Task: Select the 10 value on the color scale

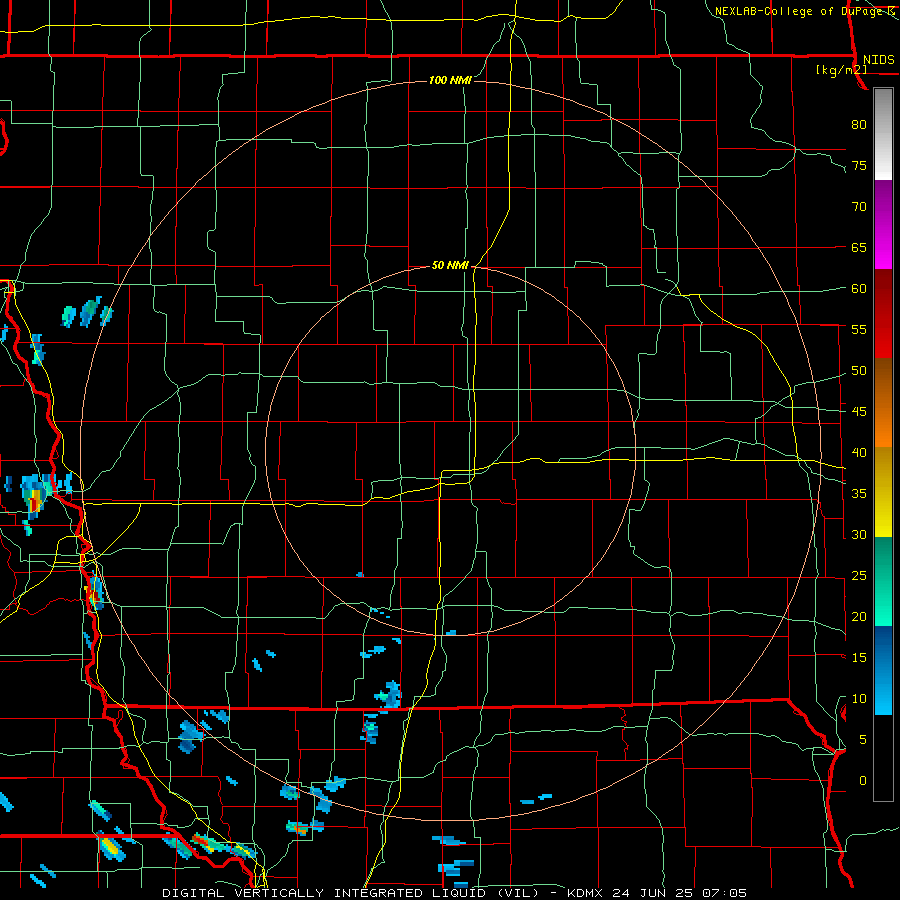Action: click(x=859, y=699)
